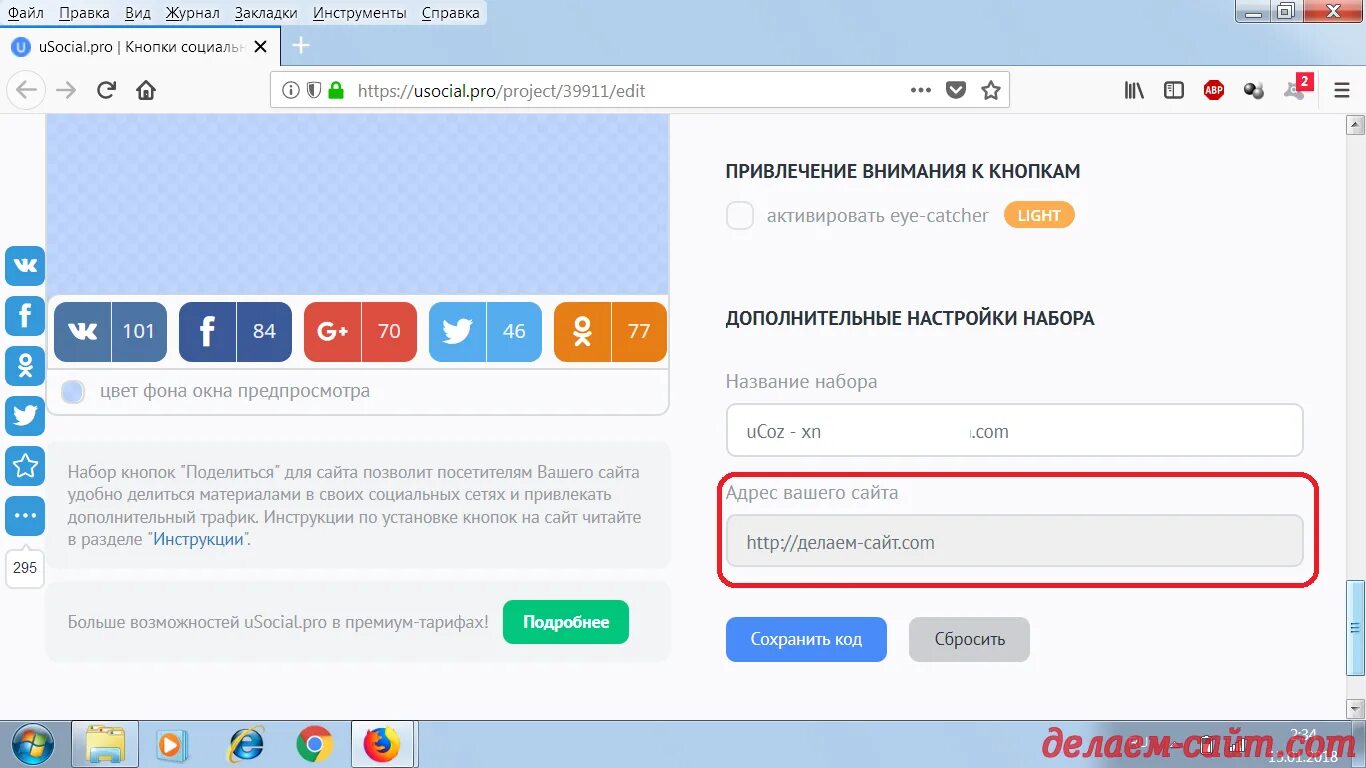This screenshot has width=1366, height=768.
Task: Reload the page
Action: coord(106,90)
